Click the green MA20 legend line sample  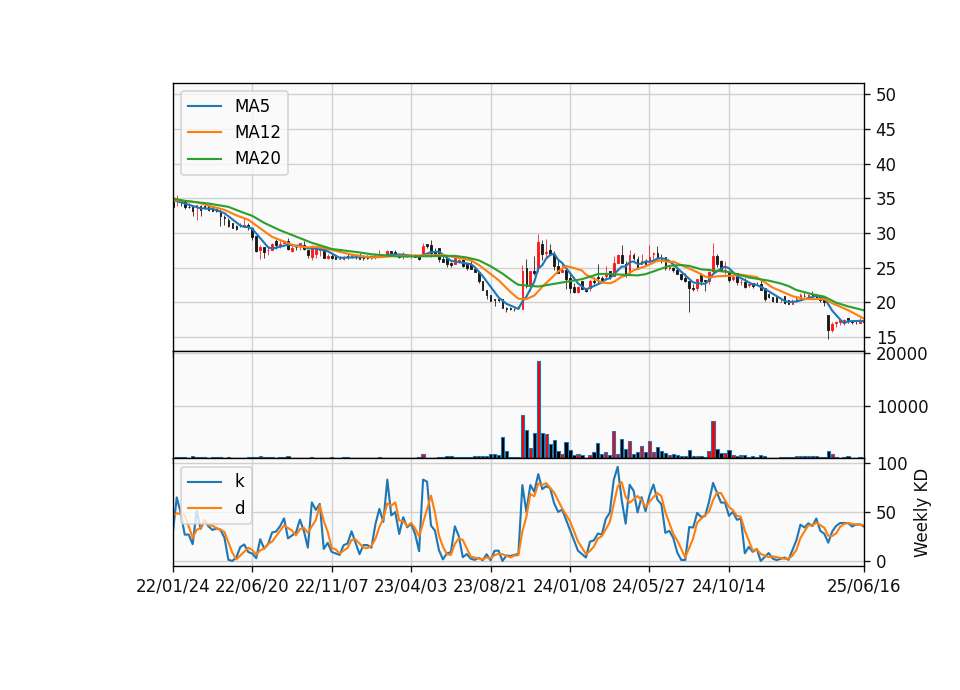[204, 158]
